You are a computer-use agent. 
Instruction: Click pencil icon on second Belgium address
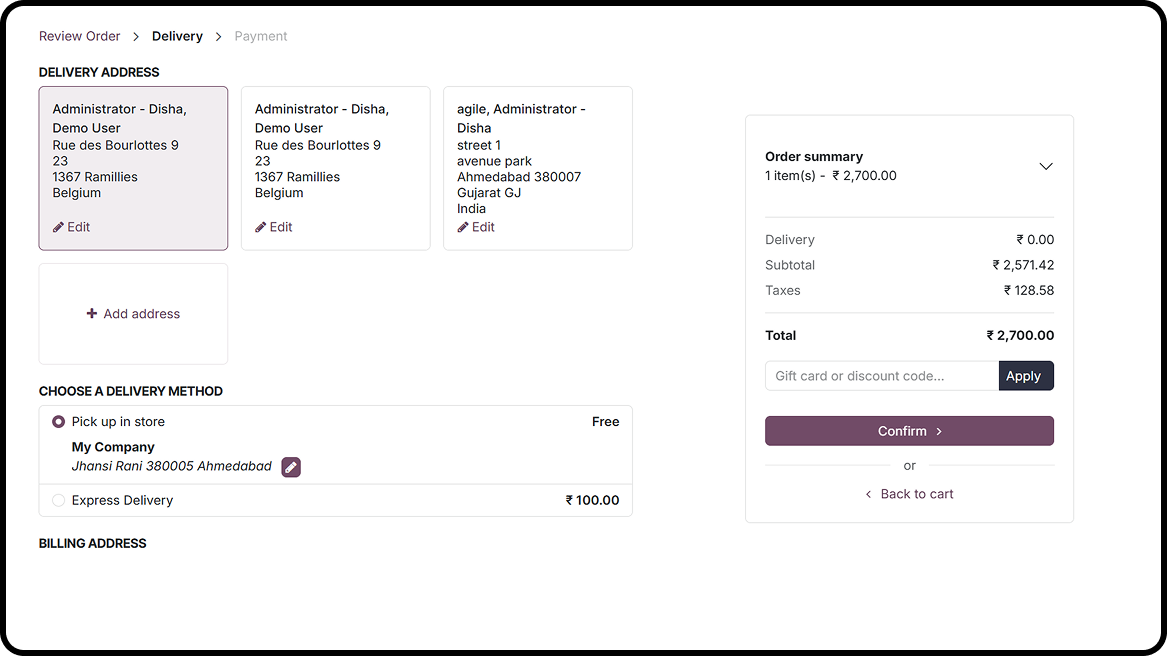click(x=260, y=227)
